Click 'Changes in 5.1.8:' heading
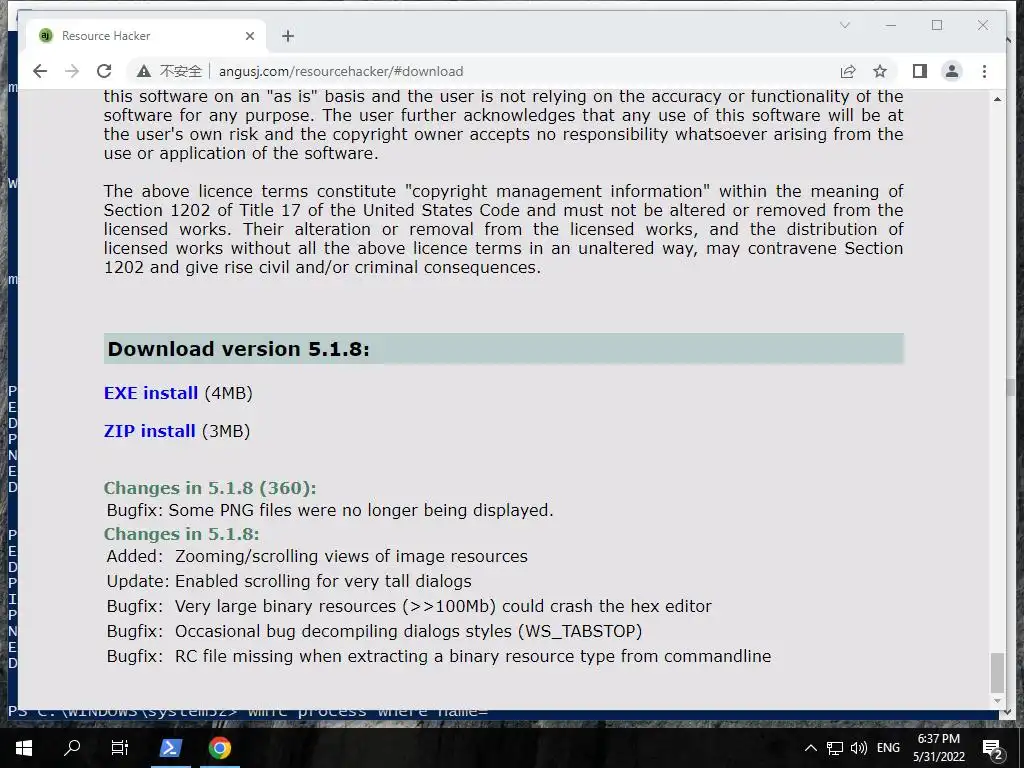 (182, 534)
